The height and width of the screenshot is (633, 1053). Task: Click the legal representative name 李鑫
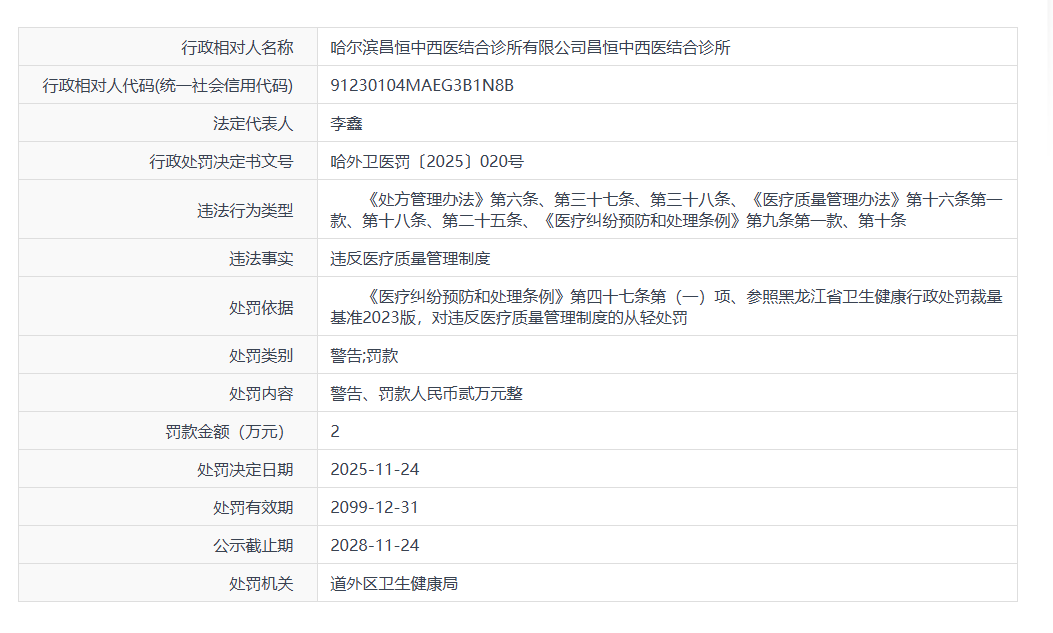[346, 123]
